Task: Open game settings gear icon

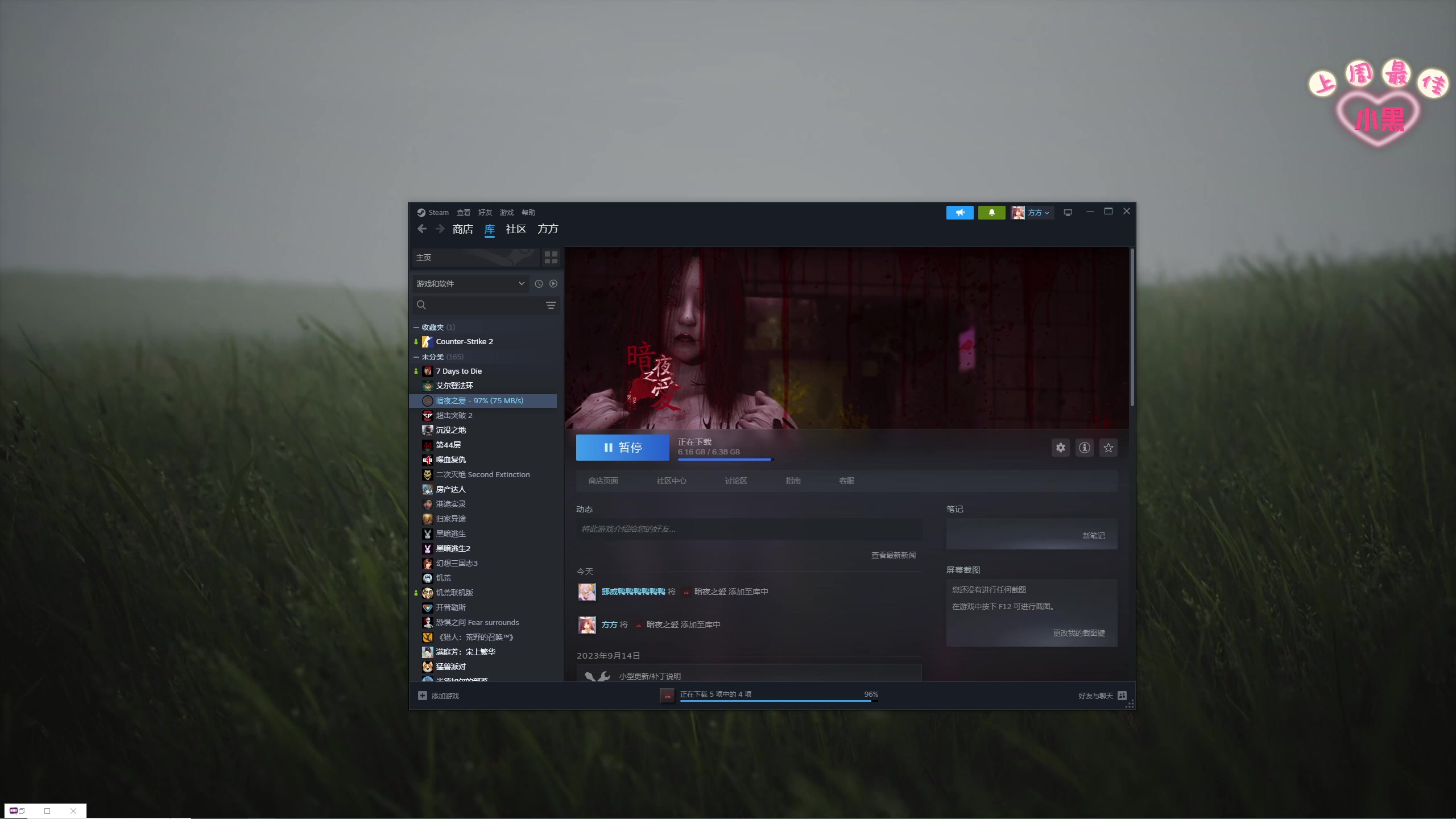Action: [1061, 448]
